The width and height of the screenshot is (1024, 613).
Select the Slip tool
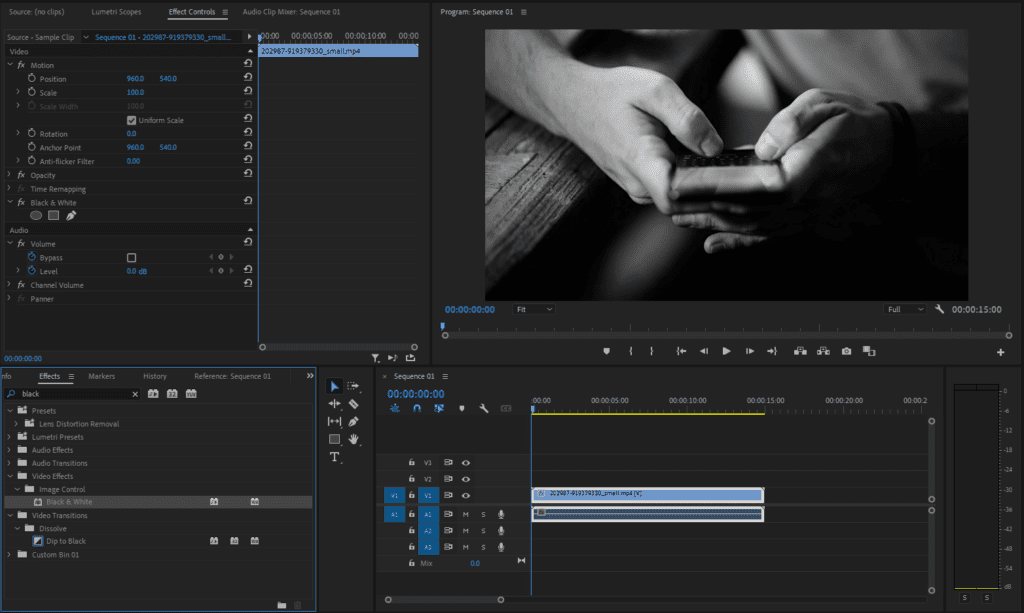pos(334,422)
